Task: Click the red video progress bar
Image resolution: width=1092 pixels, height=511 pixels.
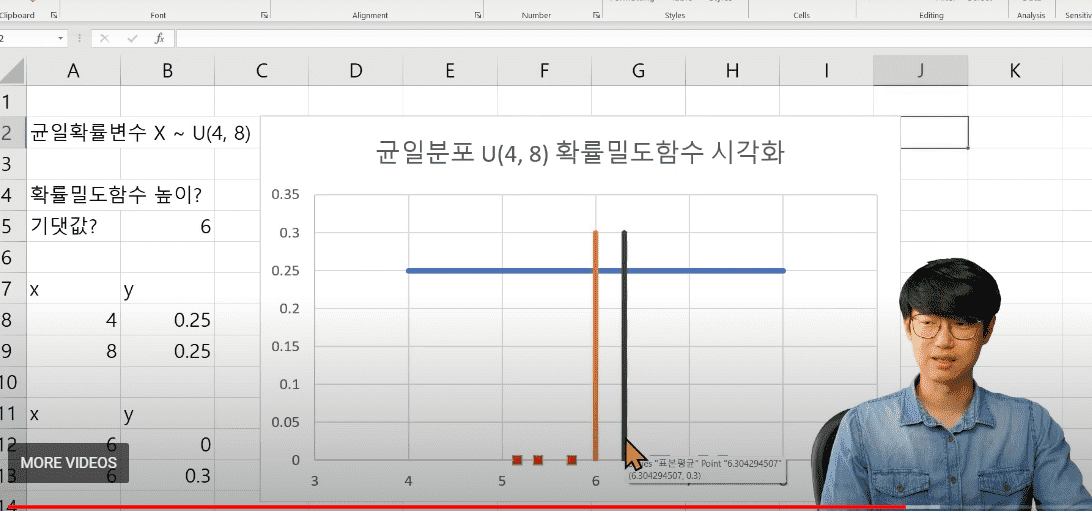Action: tap(453, 508)
